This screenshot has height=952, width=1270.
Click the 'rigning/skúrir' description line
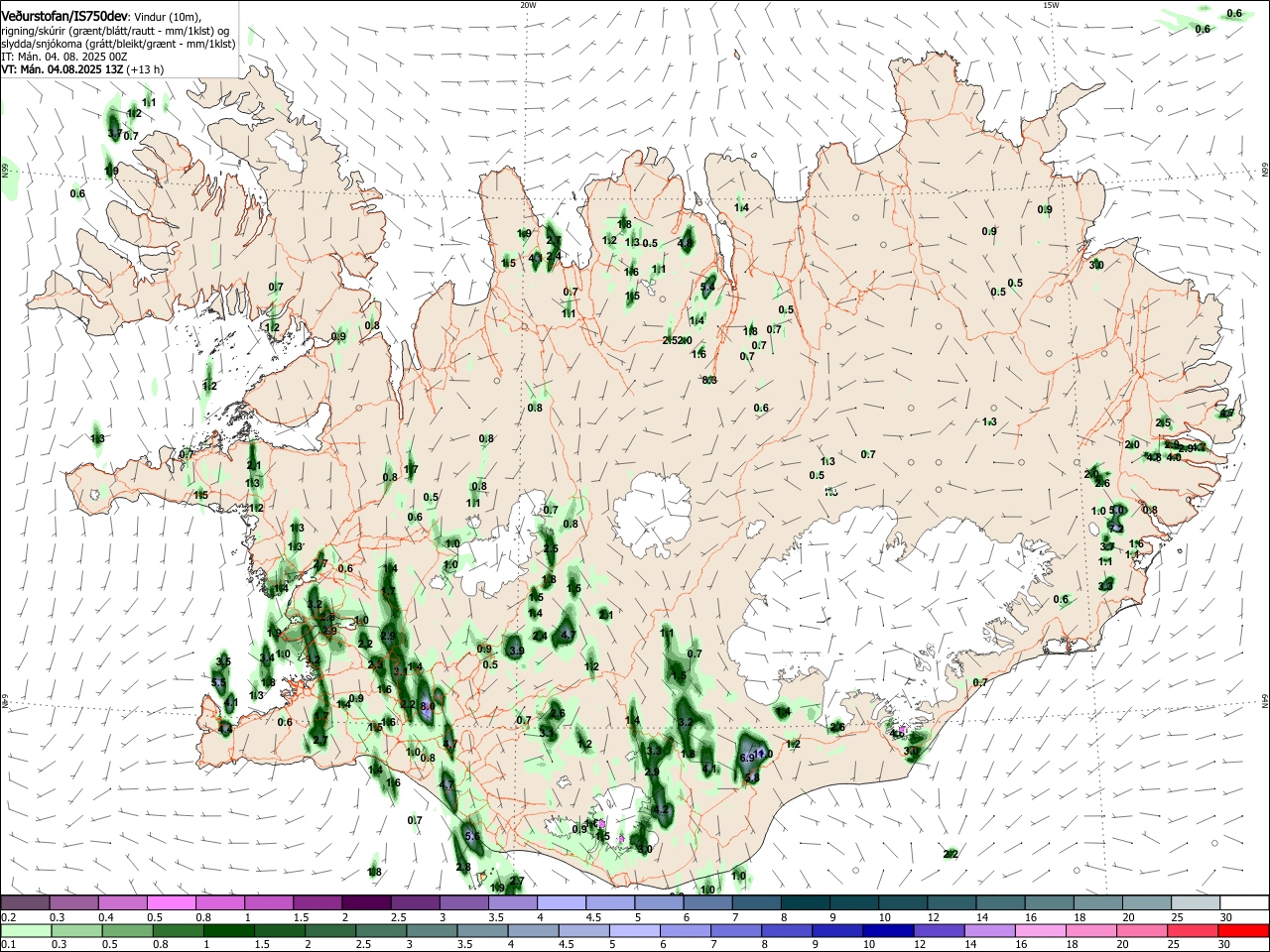115,30
